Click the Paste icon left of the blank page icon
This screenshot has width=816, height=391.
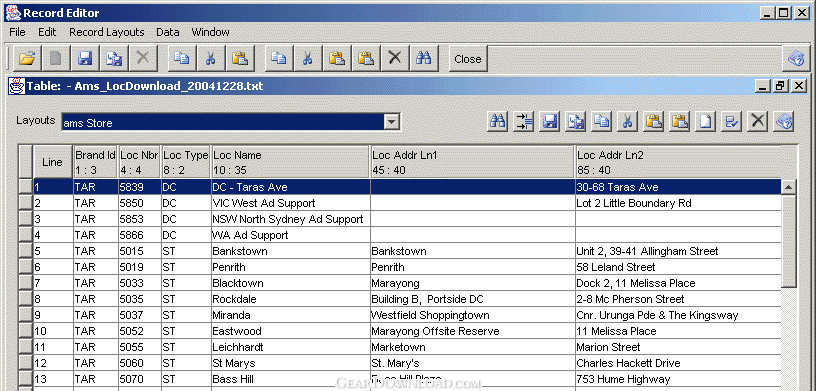pos(680,122)
